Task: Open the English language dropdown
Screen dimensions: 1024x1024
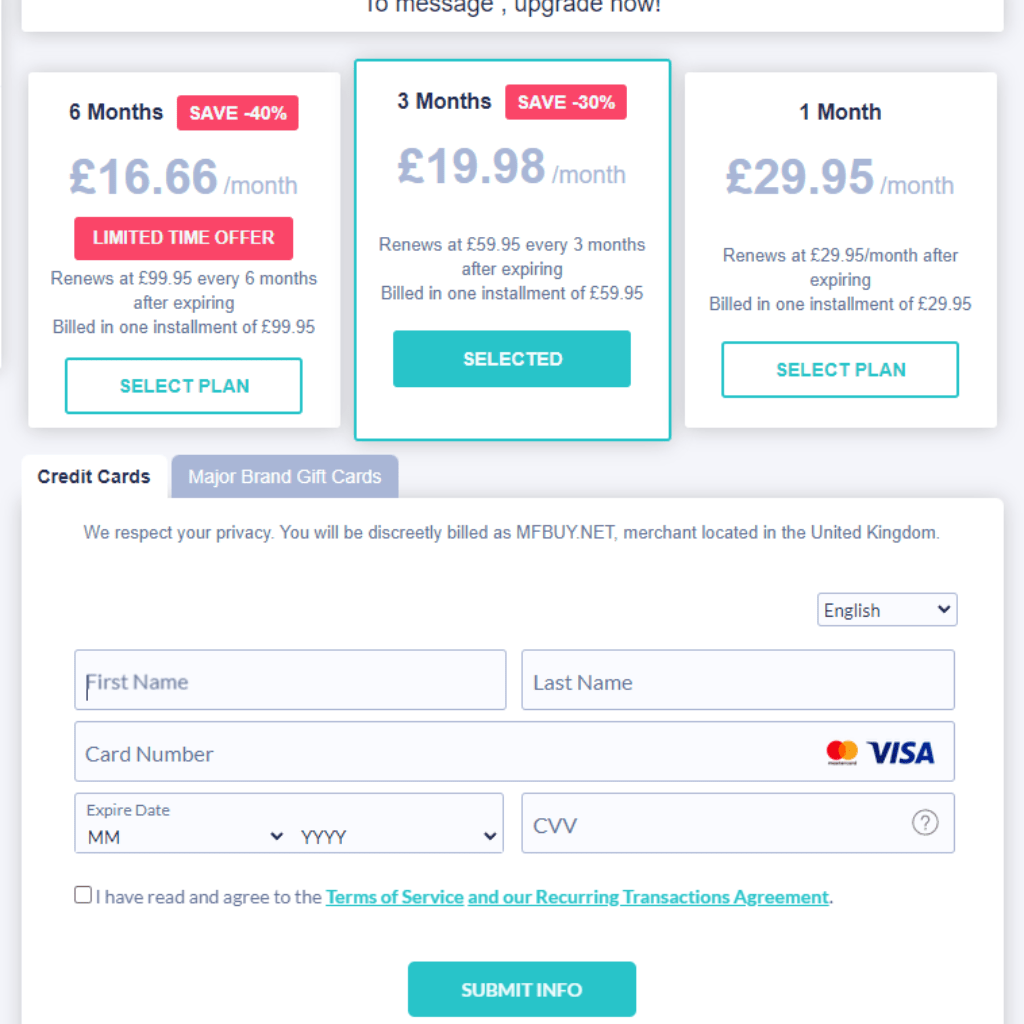Action: click(x=887, y=610)
